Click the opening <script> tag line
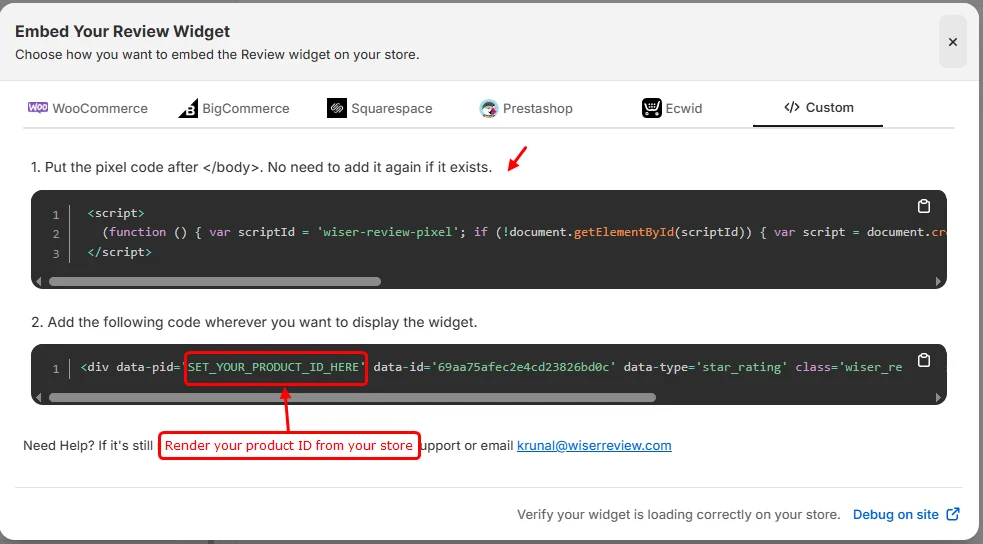The height and width of the screenshot is (544, 983). (x=116, y=213)
